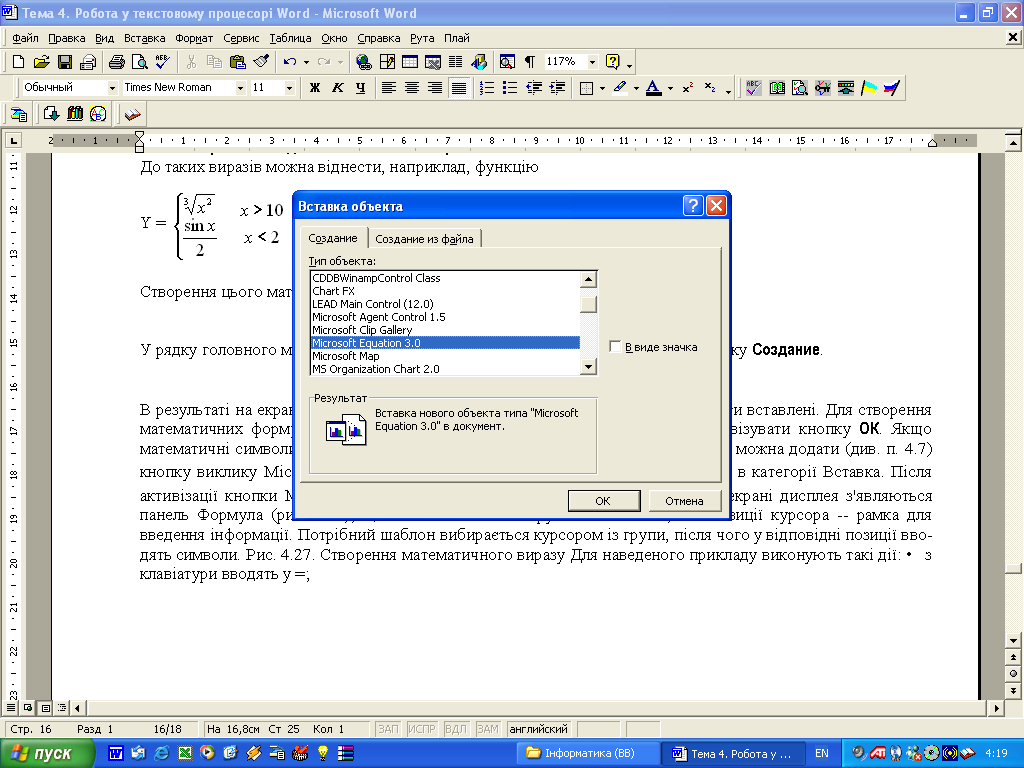Select Microsoft Equation 3.0 in list

(445, 343)
